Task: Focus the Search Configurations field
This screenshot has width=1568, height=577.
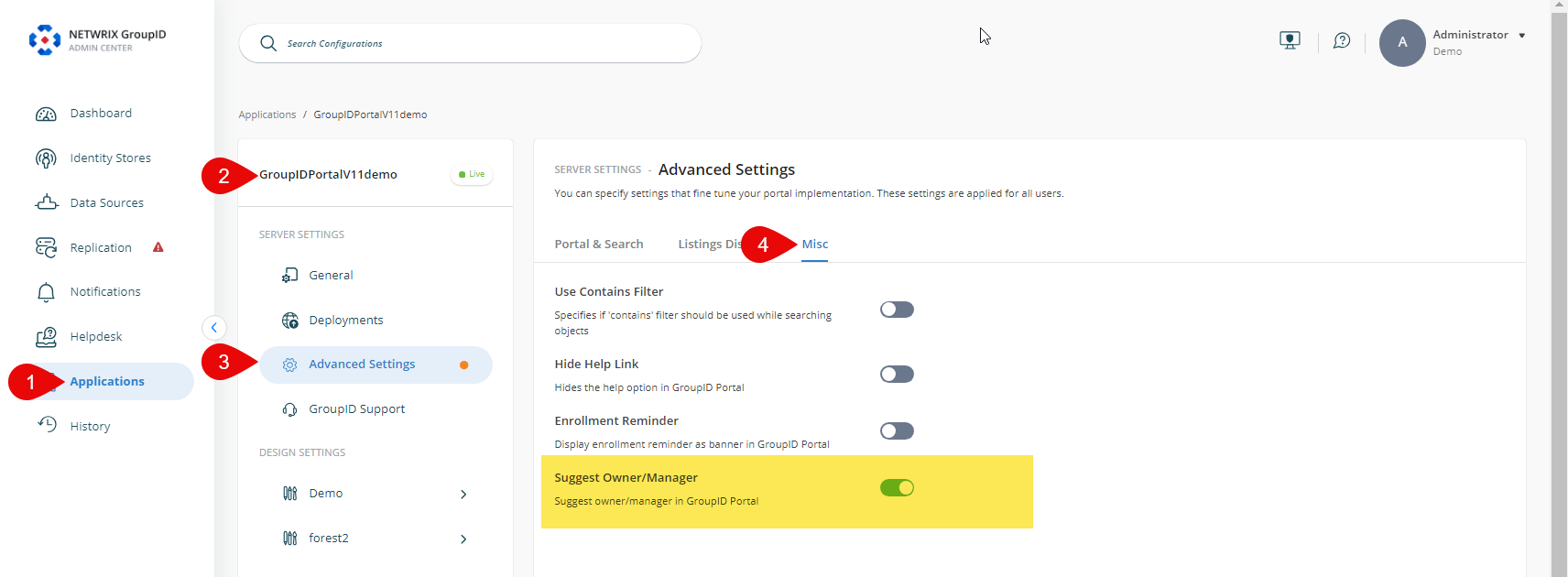Action: 470,43
